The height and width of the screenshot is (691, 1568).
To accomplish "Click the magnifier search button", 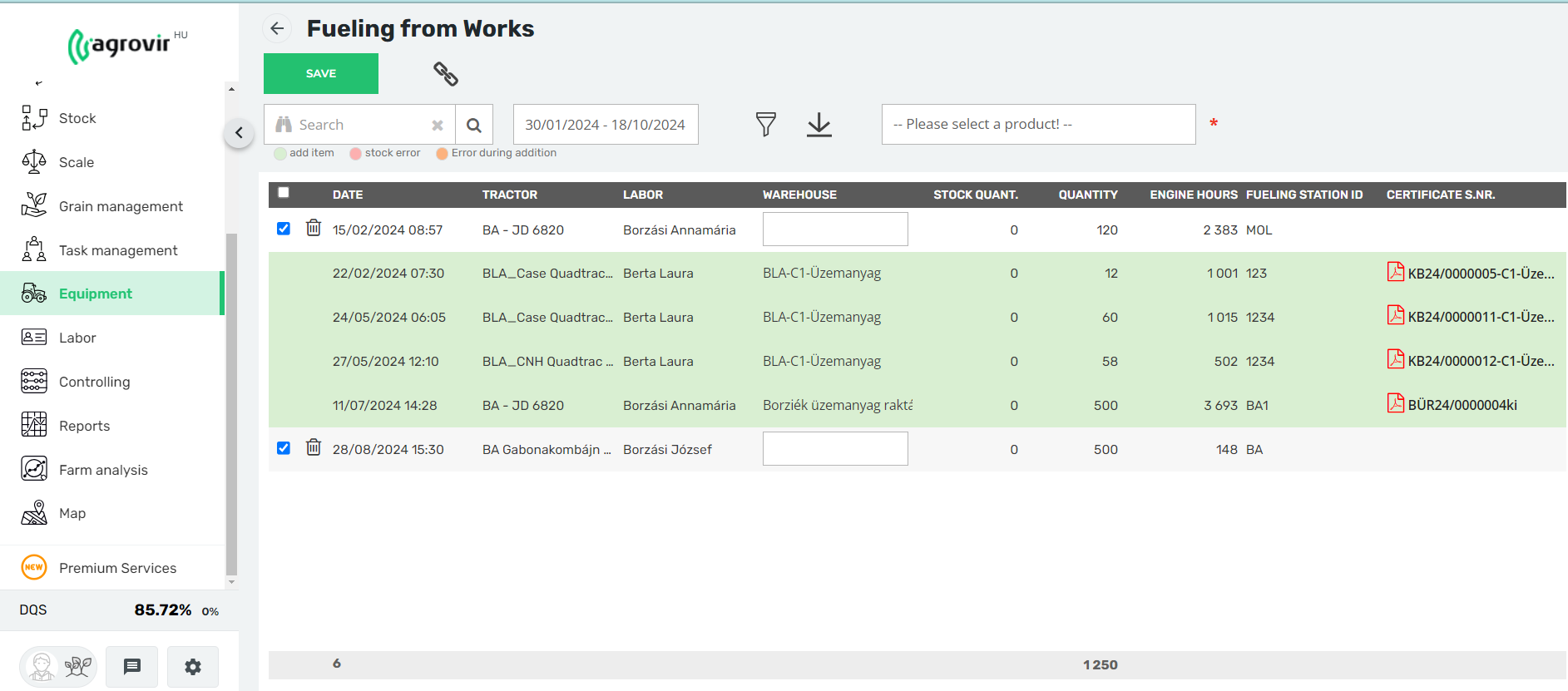I will (474, 125).
